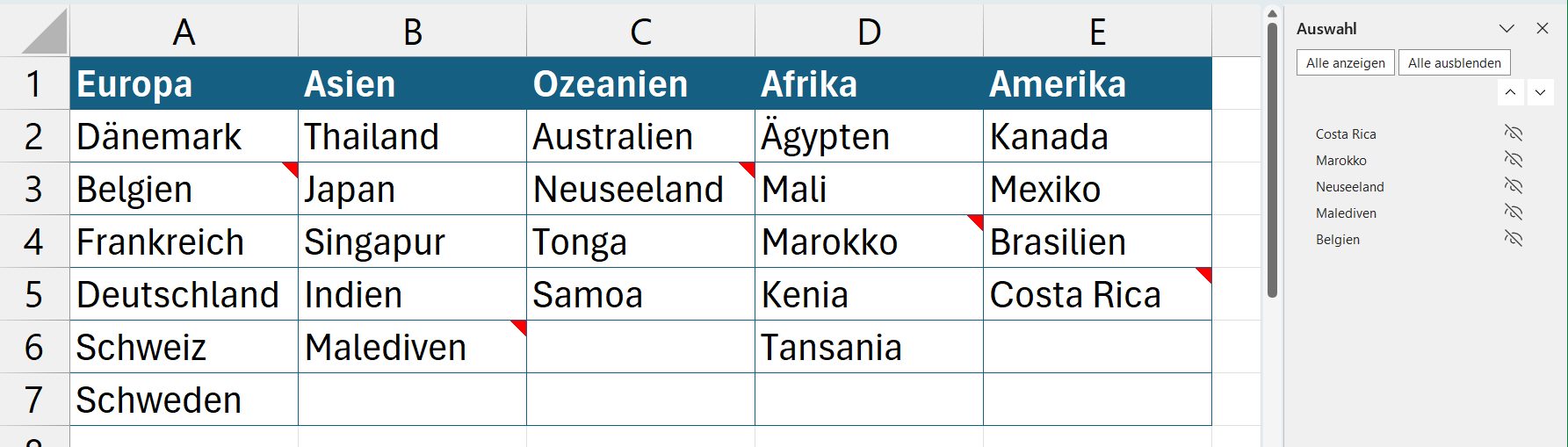Screen dimensions: 1568x447
Task: Show the hidden Costa Rica object
Action: coord(1513,133)
